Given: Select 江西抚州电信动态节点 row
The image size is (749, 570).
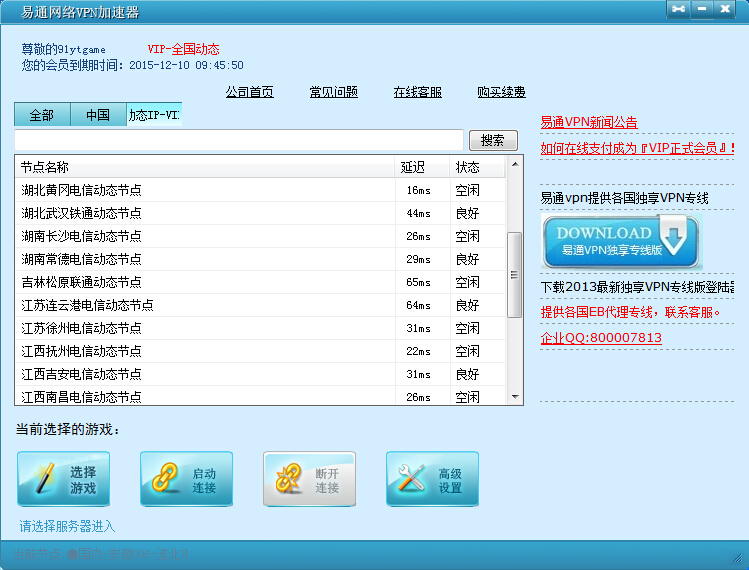Looking at the screenshot, I should tap(260, 351).
